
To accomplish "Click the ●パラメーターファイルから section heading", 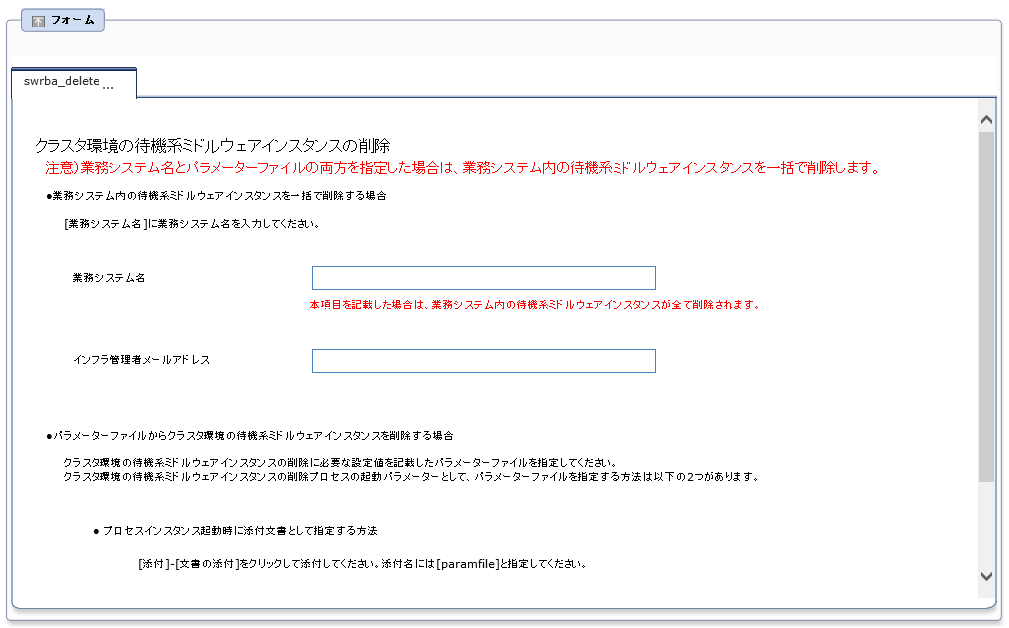I will pyautogui.click(x=250, y=436).
